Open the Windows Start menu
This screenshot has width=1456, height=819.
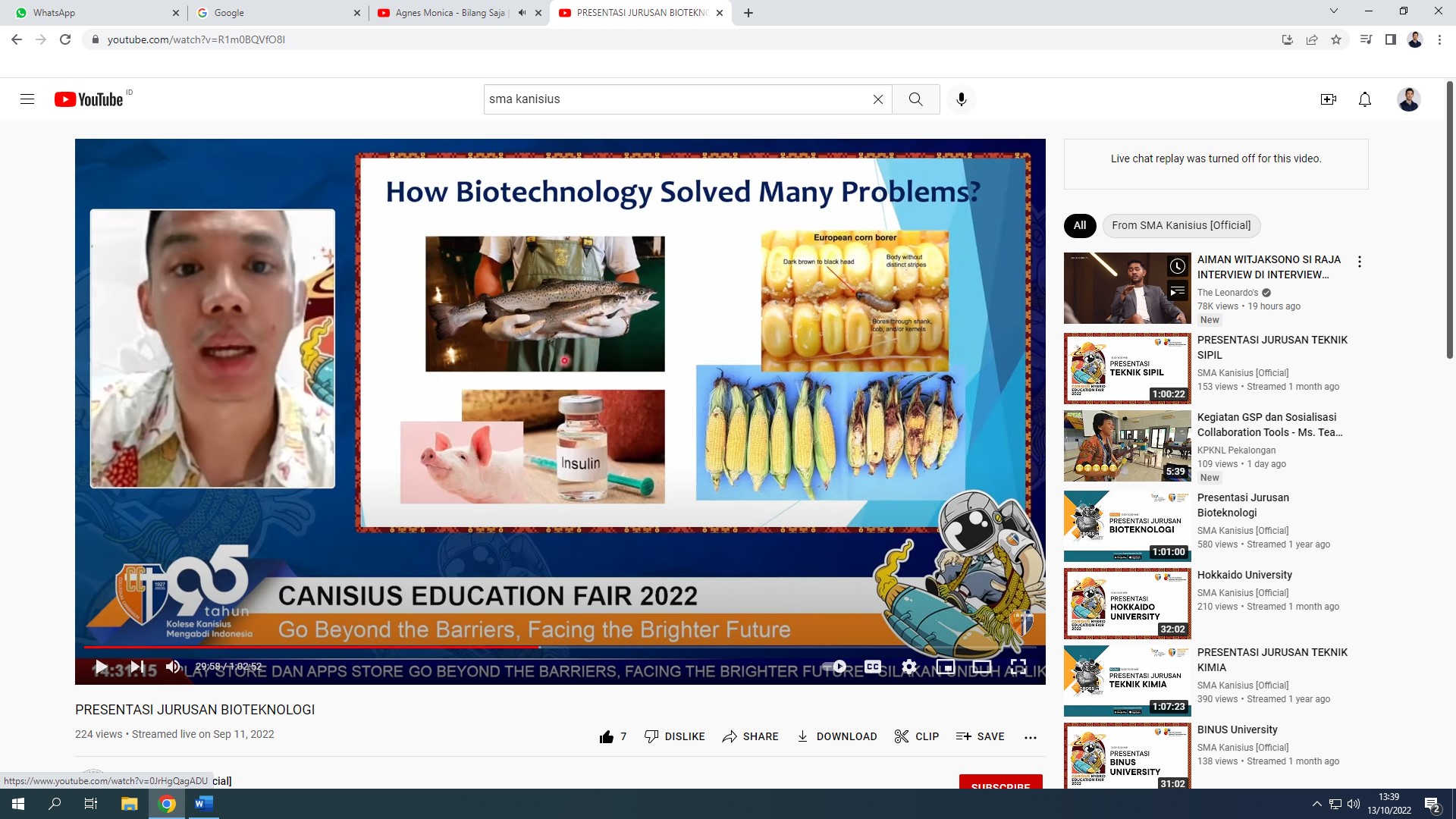[x=18, y=804]
